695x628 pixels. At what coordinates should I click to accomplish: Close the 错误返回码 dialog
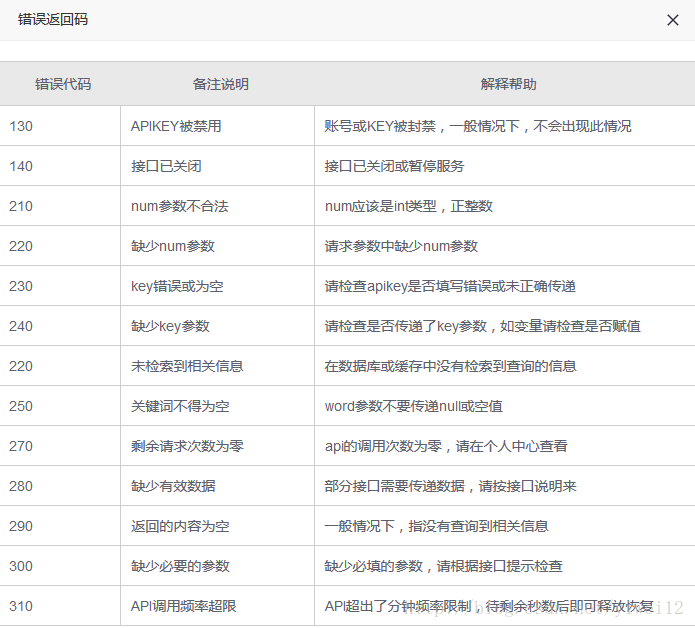pyautogui.click(x=672, y=20)
